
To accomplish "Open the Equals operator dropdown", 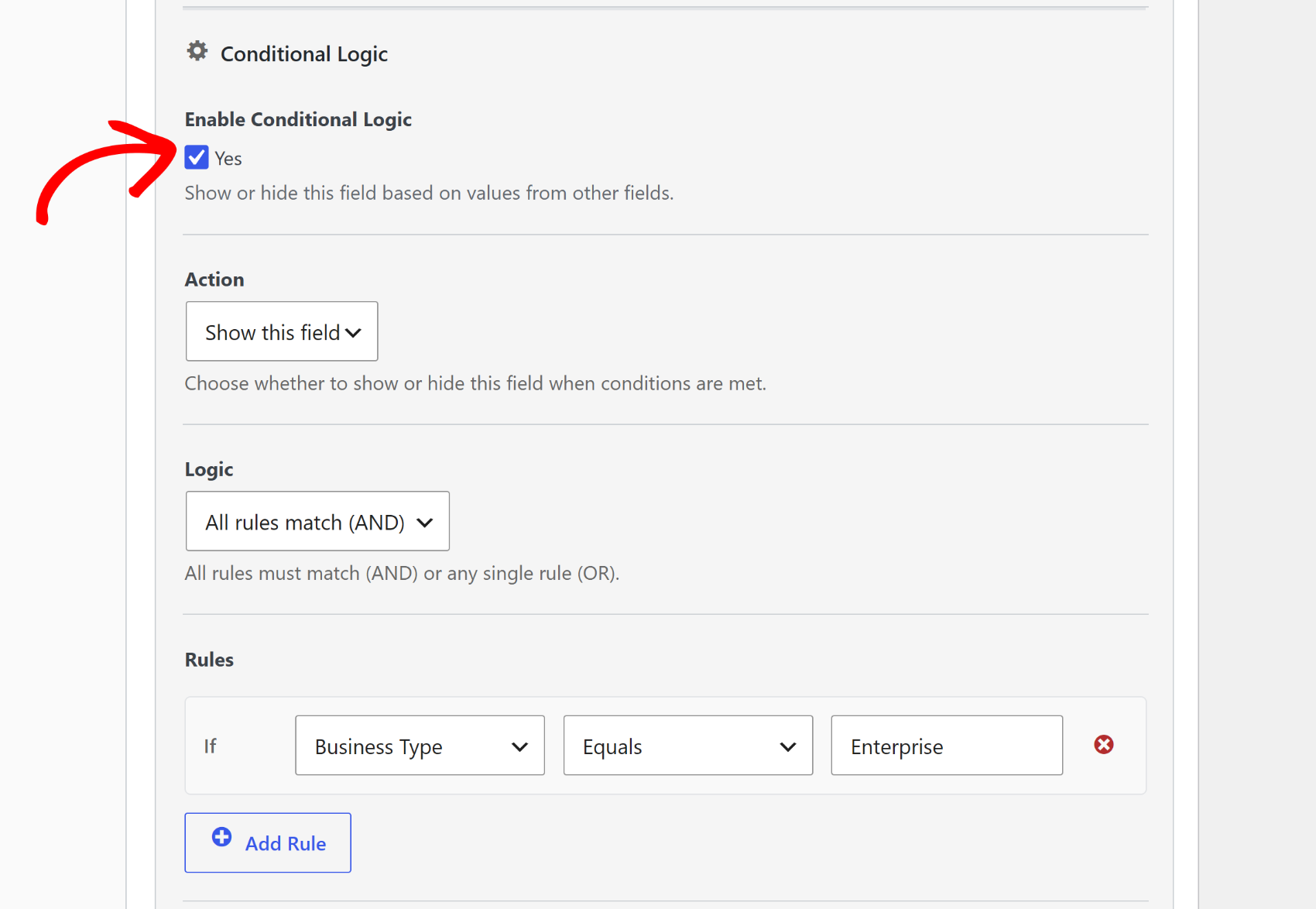I will [x=688, y=746].
